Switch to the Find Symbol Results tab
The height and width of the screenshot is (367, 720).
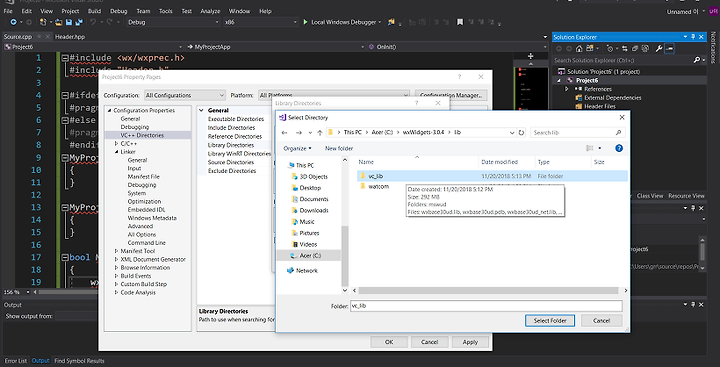[x=79, y=361]
